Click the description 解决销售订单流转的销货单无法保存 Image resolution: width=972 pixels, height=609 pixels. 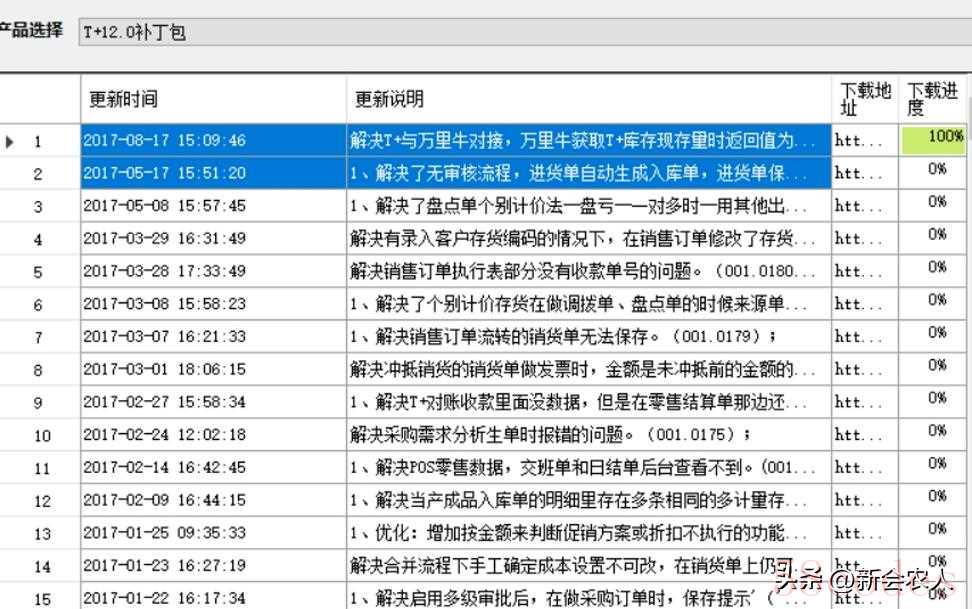(x=588, y=337)
